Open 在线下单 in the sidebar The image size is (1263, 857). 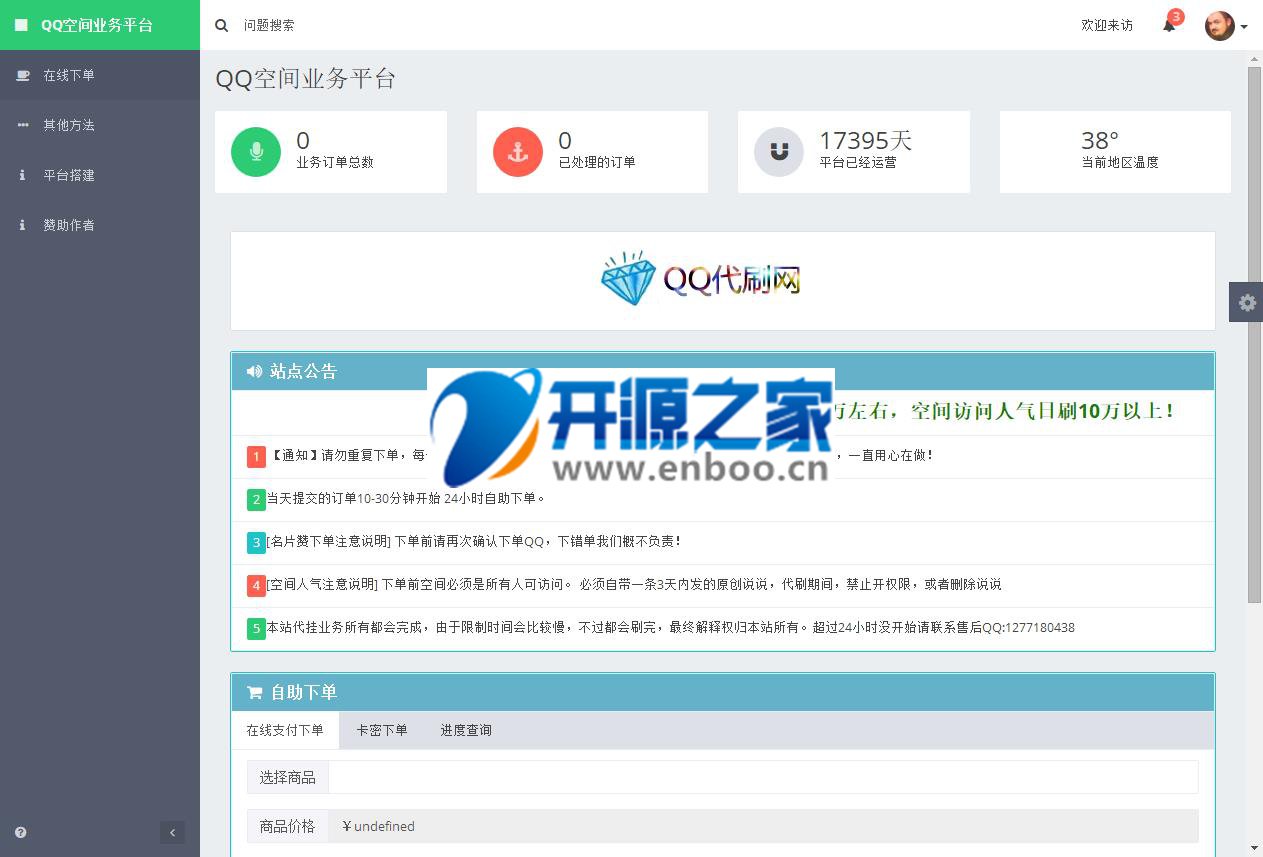point(100,75)
